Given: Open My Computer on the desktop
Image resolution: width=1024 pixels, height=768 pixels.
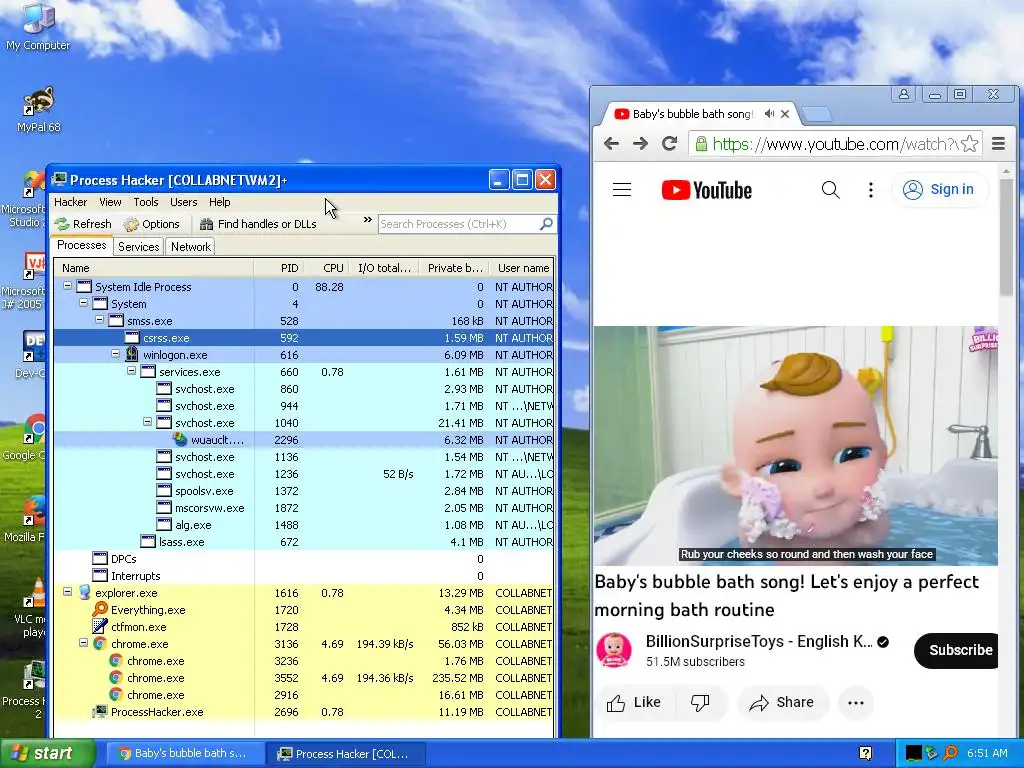Looking at the screenshot, I should coord(38,26).
